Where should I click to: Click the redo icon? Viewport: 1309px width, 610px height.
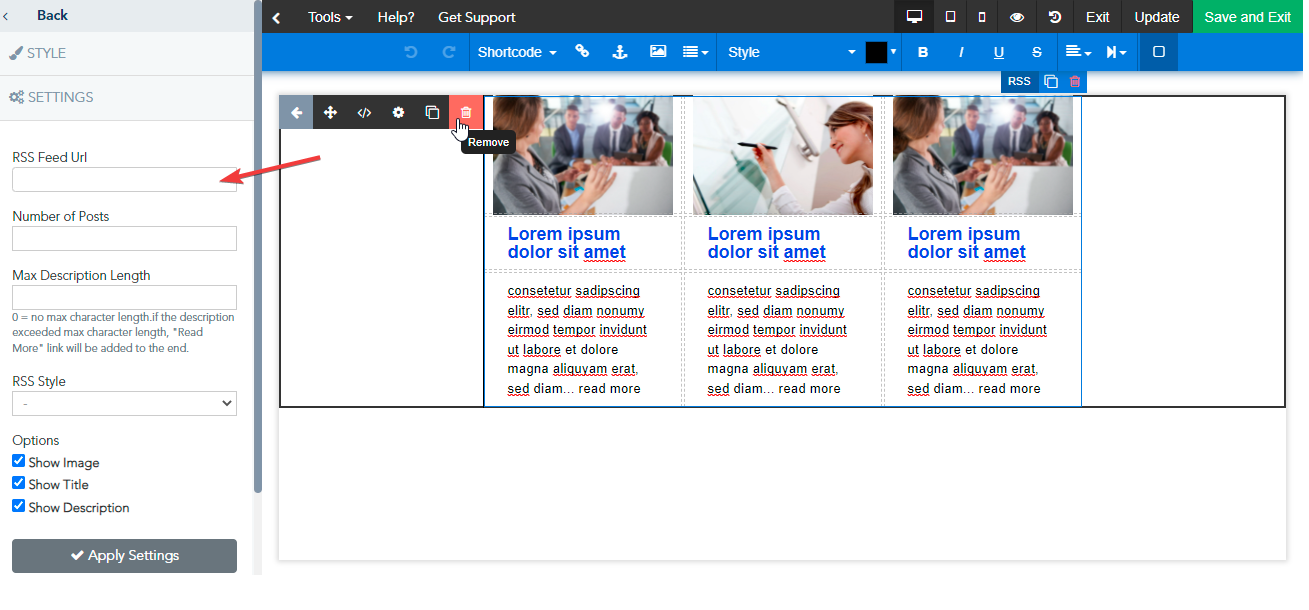[449, 52]
